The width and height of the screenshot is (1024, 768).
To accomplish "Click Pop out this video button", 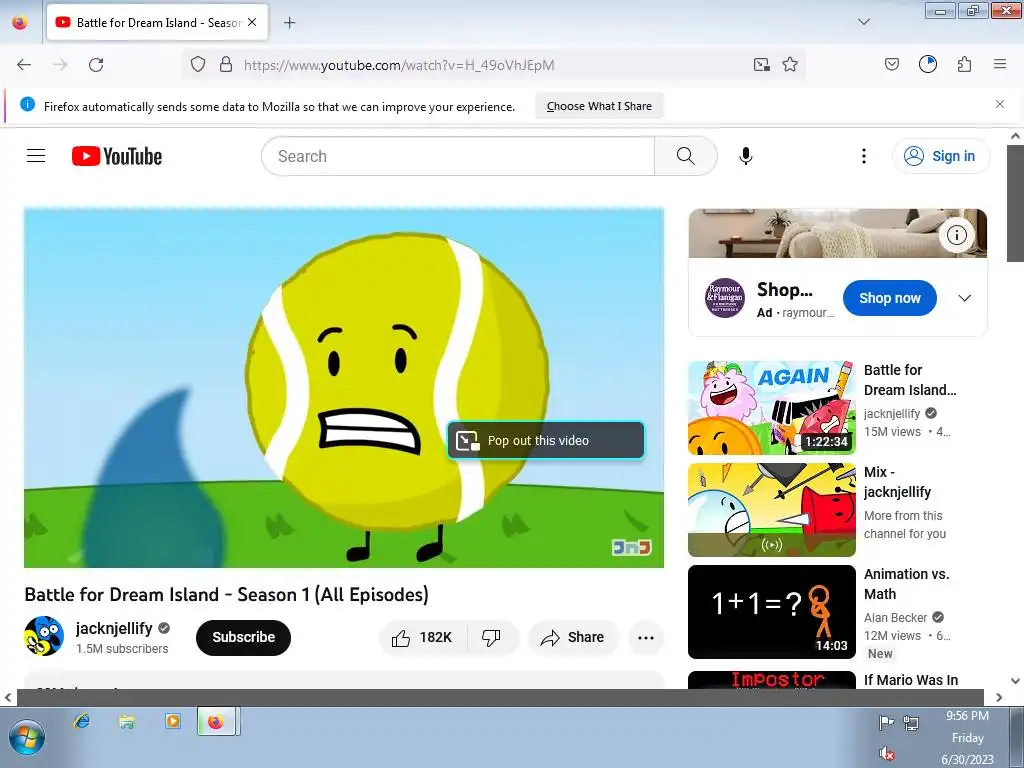I will pyautogui.click(x=546, y=441).
